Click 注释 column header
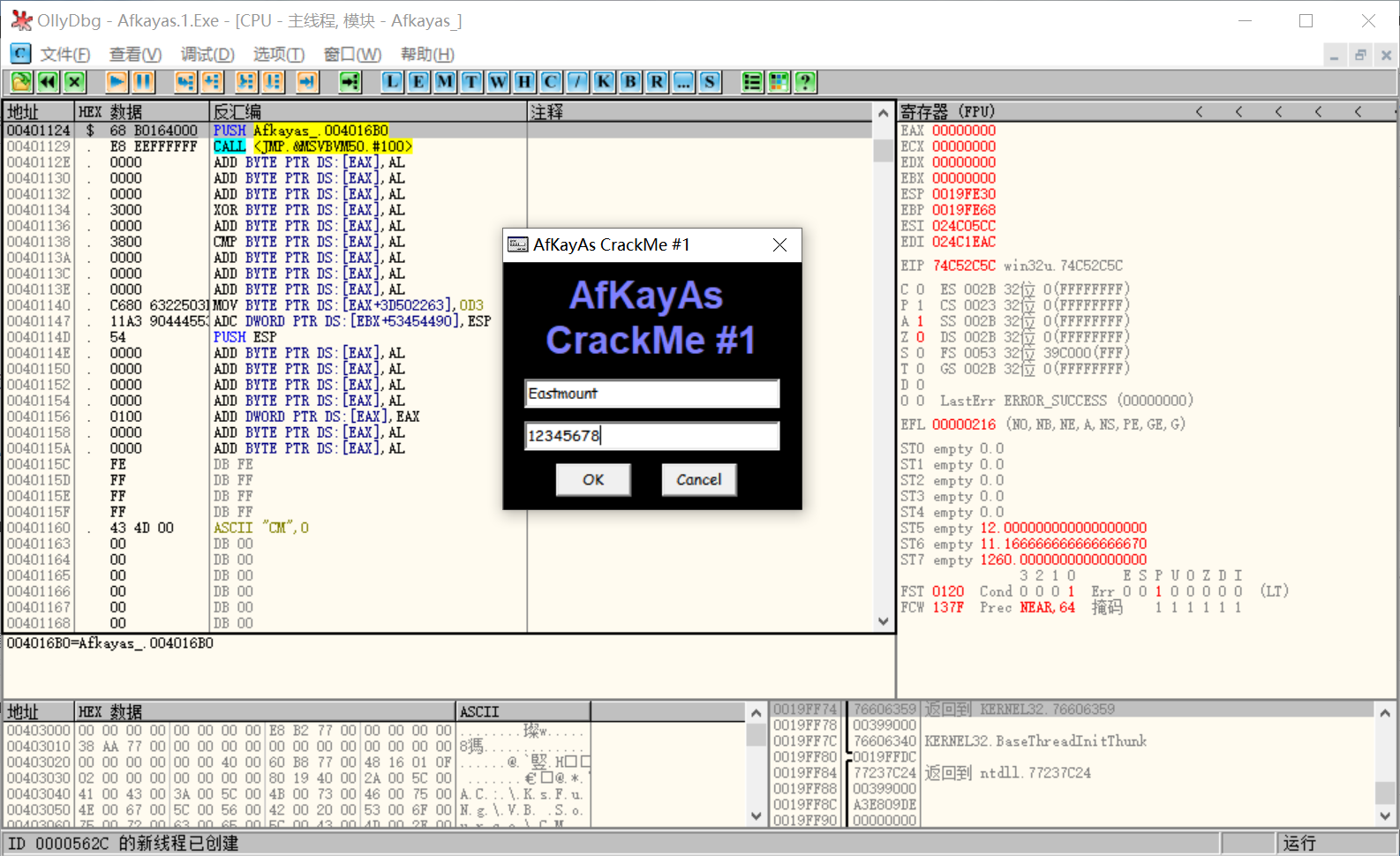Viewport: 1400px width, 856px height. tap(701, 112)
